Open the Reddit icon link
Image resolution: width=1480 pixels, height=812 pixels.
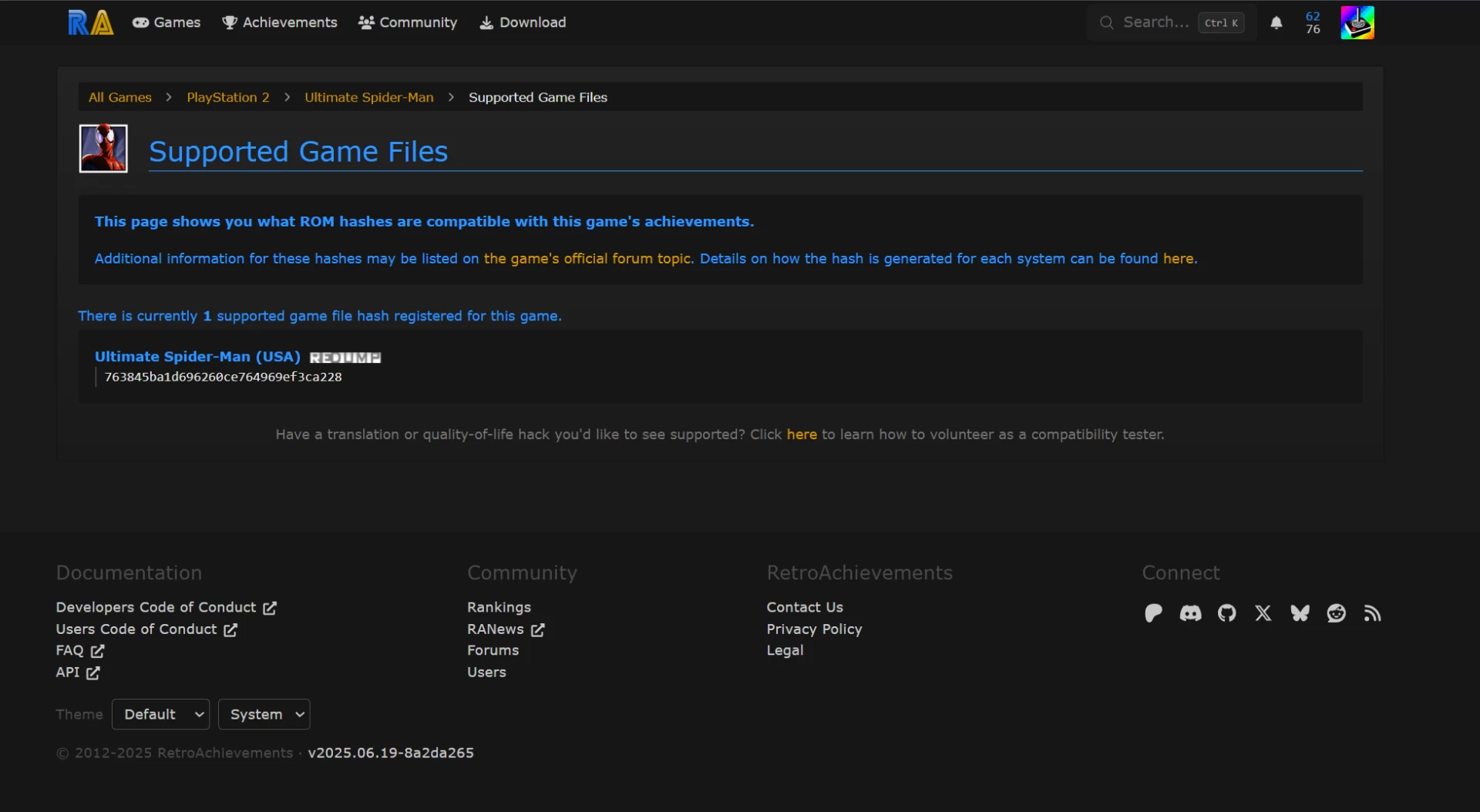point(1336,613)
